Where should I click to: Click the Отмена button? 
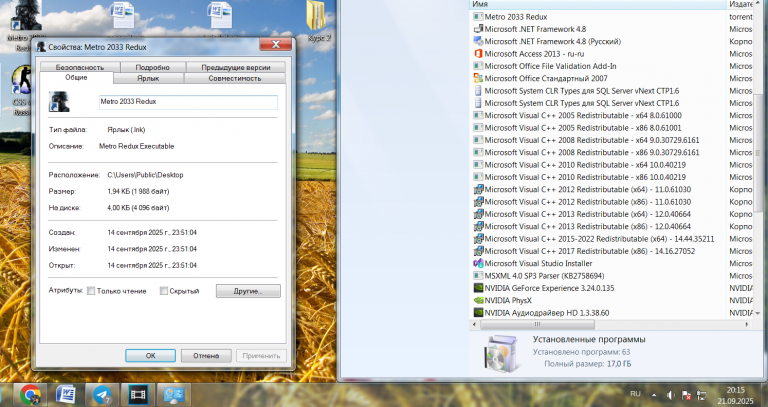pos(206,356)
